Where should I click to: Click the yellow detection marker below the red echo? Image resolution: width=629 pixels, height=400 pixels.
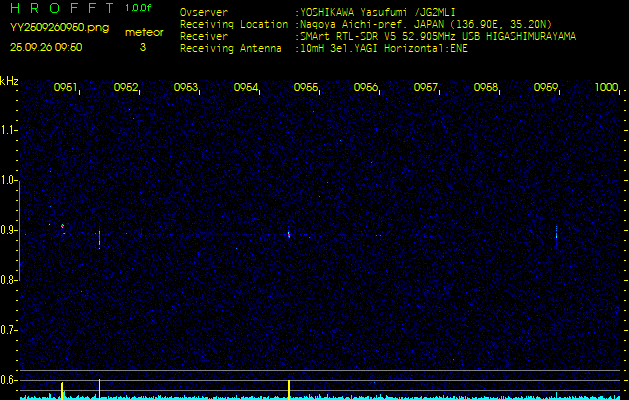point(99,389)
